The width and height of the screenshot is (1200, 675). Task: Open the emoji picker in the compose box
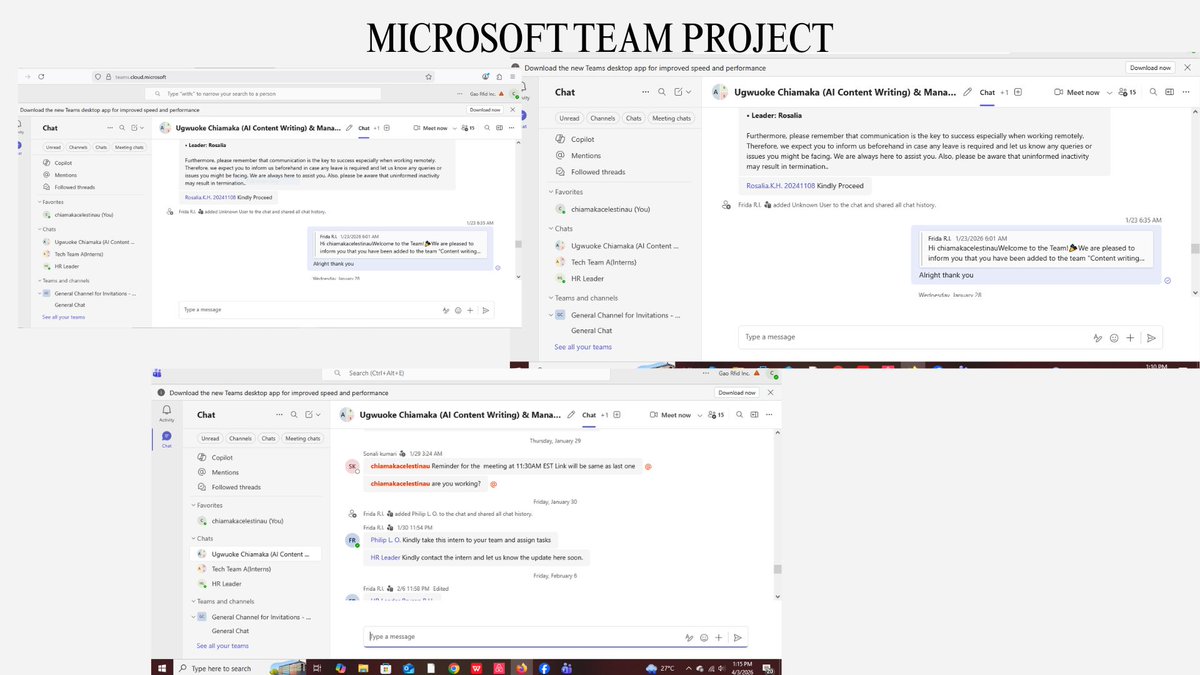point(703,637)
